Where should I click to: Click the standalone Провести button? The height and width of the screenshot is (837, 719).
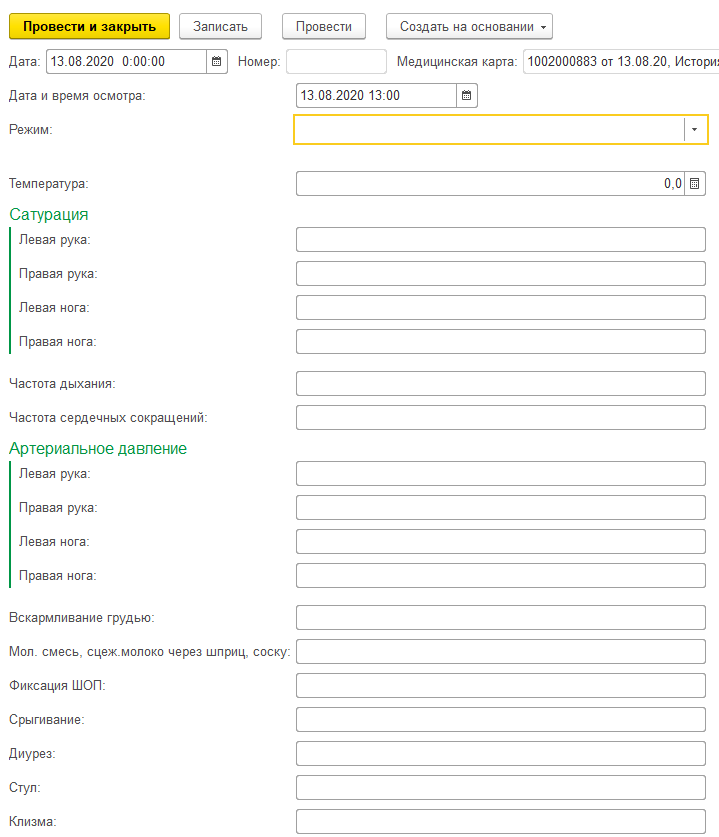[x=324, y=26]
